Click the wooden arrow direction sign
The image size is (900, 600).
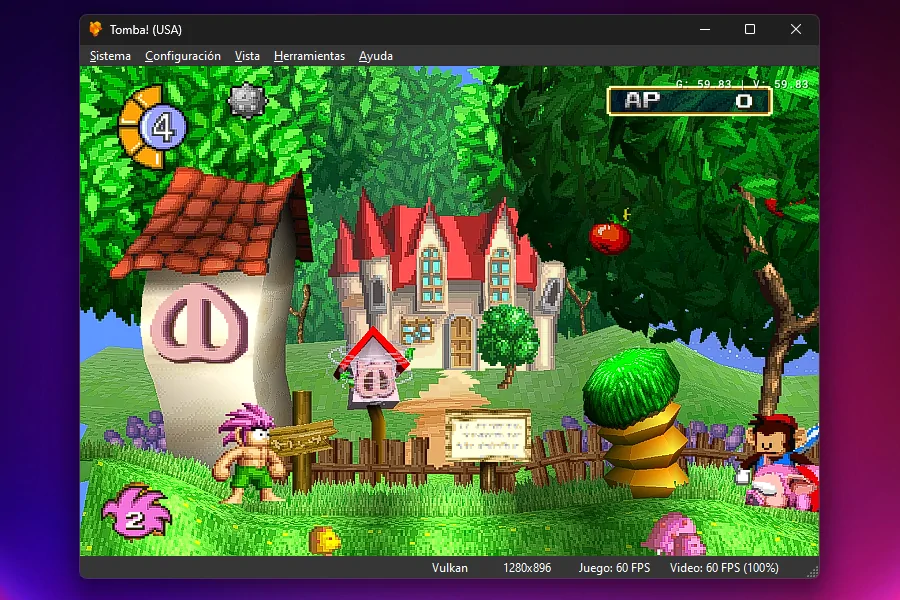[x=301, y=438]
